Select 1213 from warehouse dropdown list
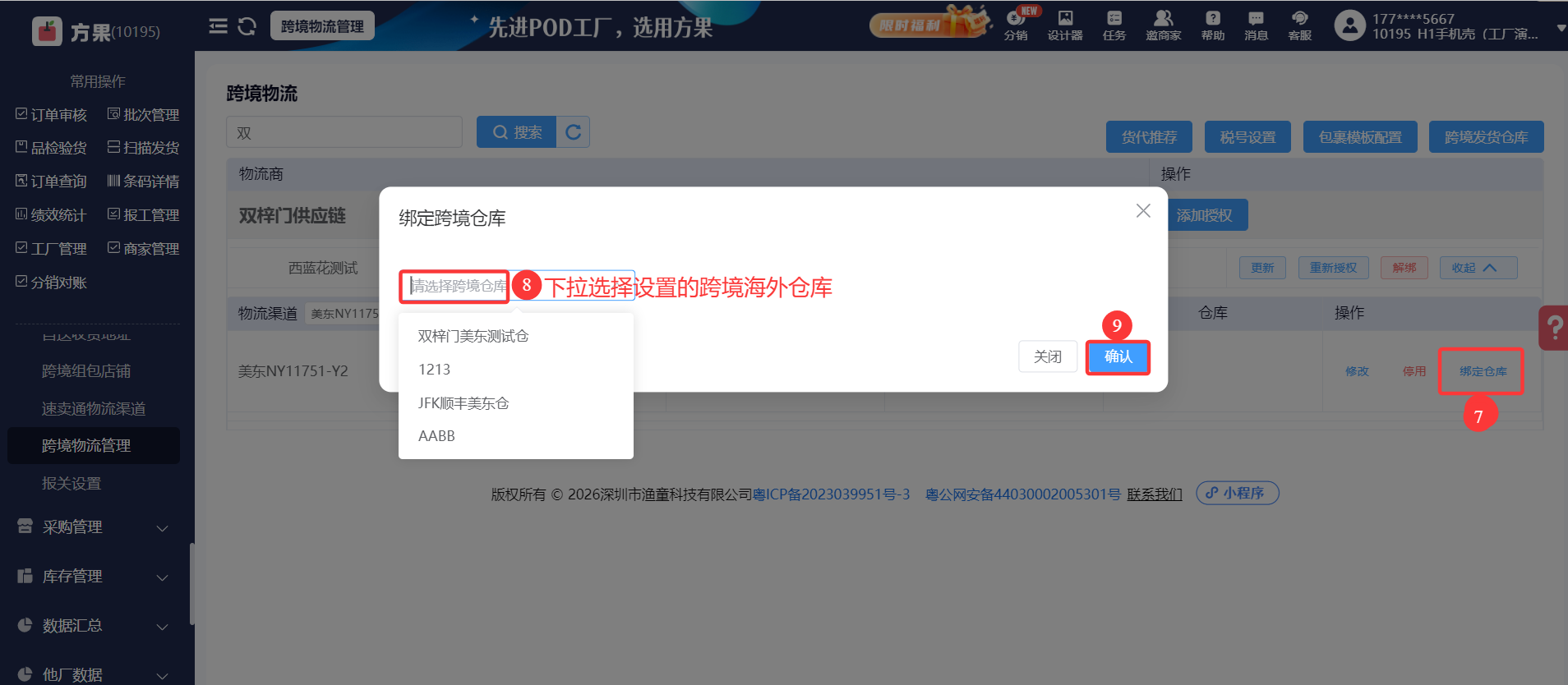Viewport: 1568px width, 685px height. (x=516, y=370)
